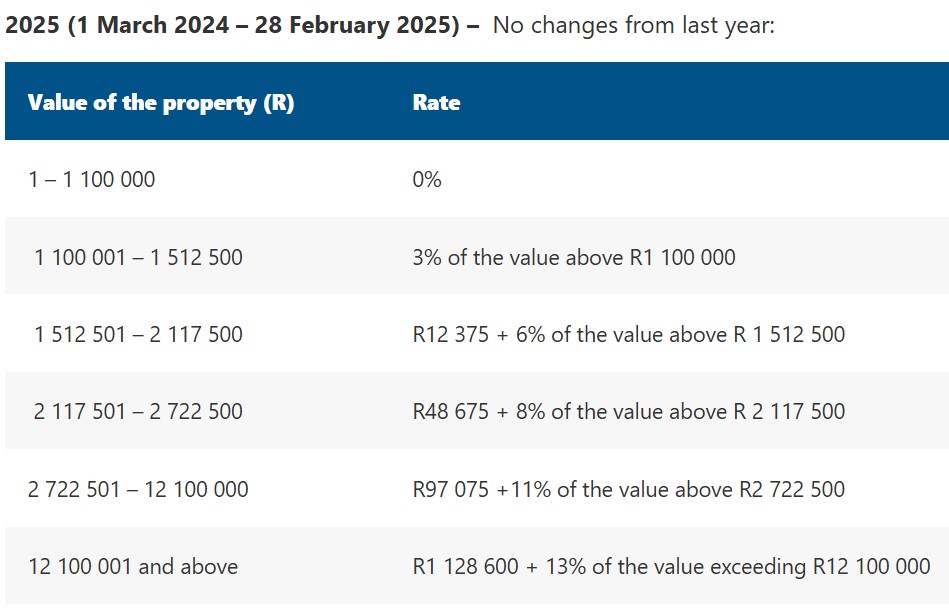Select the '2 117 501 – 2 722 500' cell
The width and height of the screenshot is (949, 609).
[x=138, y=411]
